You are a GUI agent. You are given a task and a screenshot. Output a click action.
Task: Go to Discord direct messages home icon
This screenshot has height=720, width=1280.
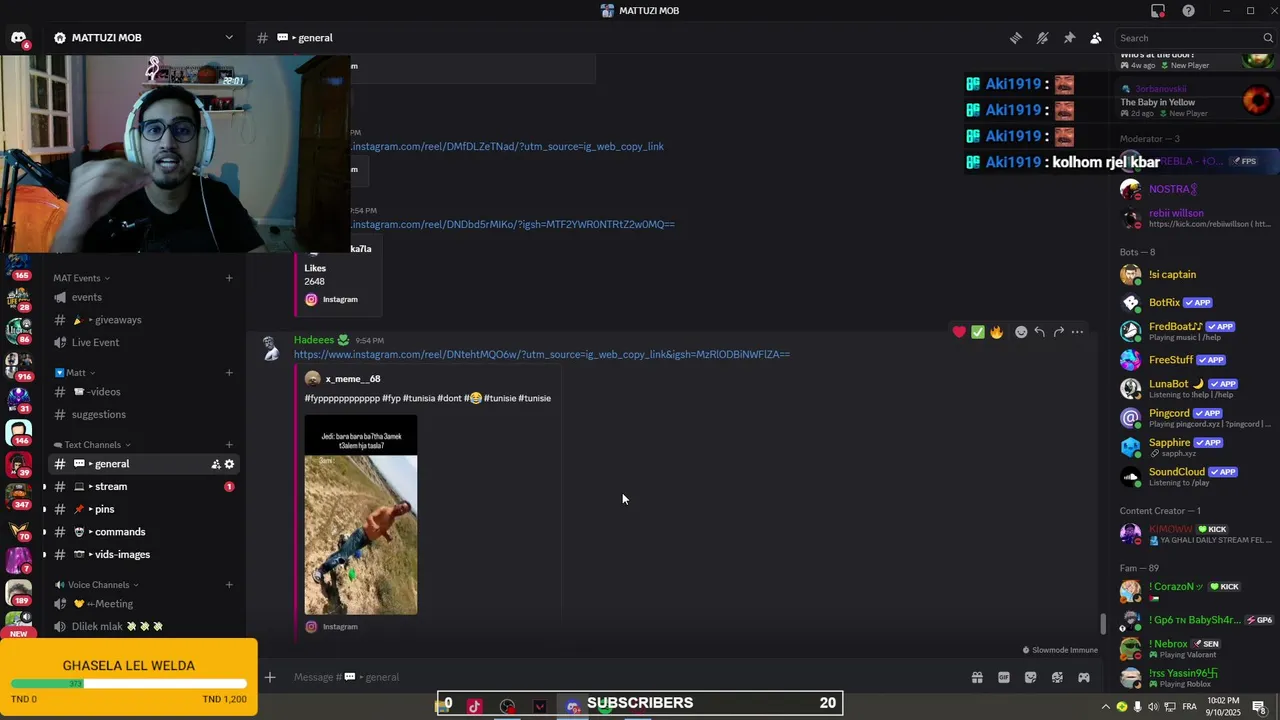pyautogui.click(x=19, y=38)
